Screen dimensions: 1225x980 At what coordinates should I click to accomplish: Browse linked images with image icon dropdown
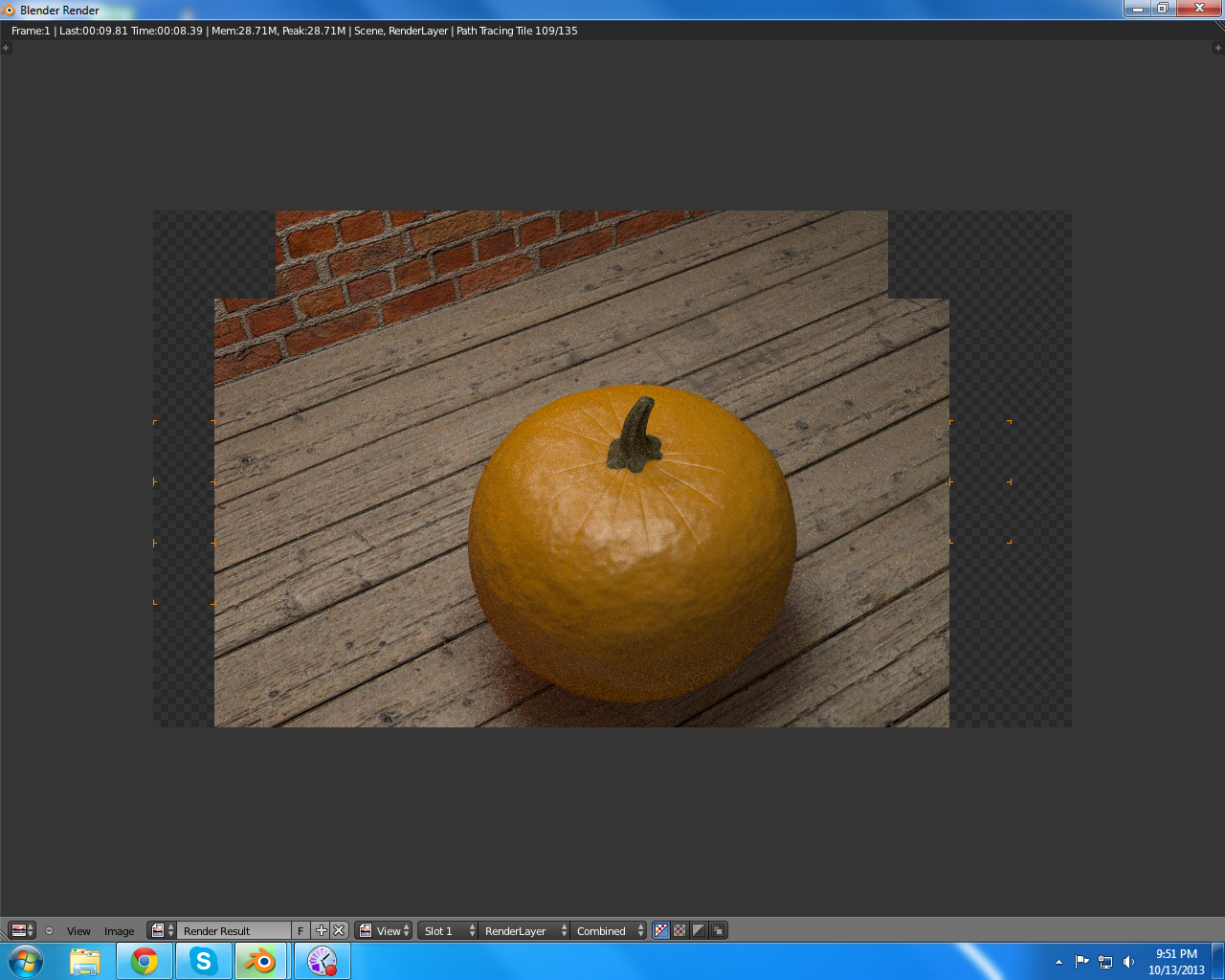pos(162,930)
